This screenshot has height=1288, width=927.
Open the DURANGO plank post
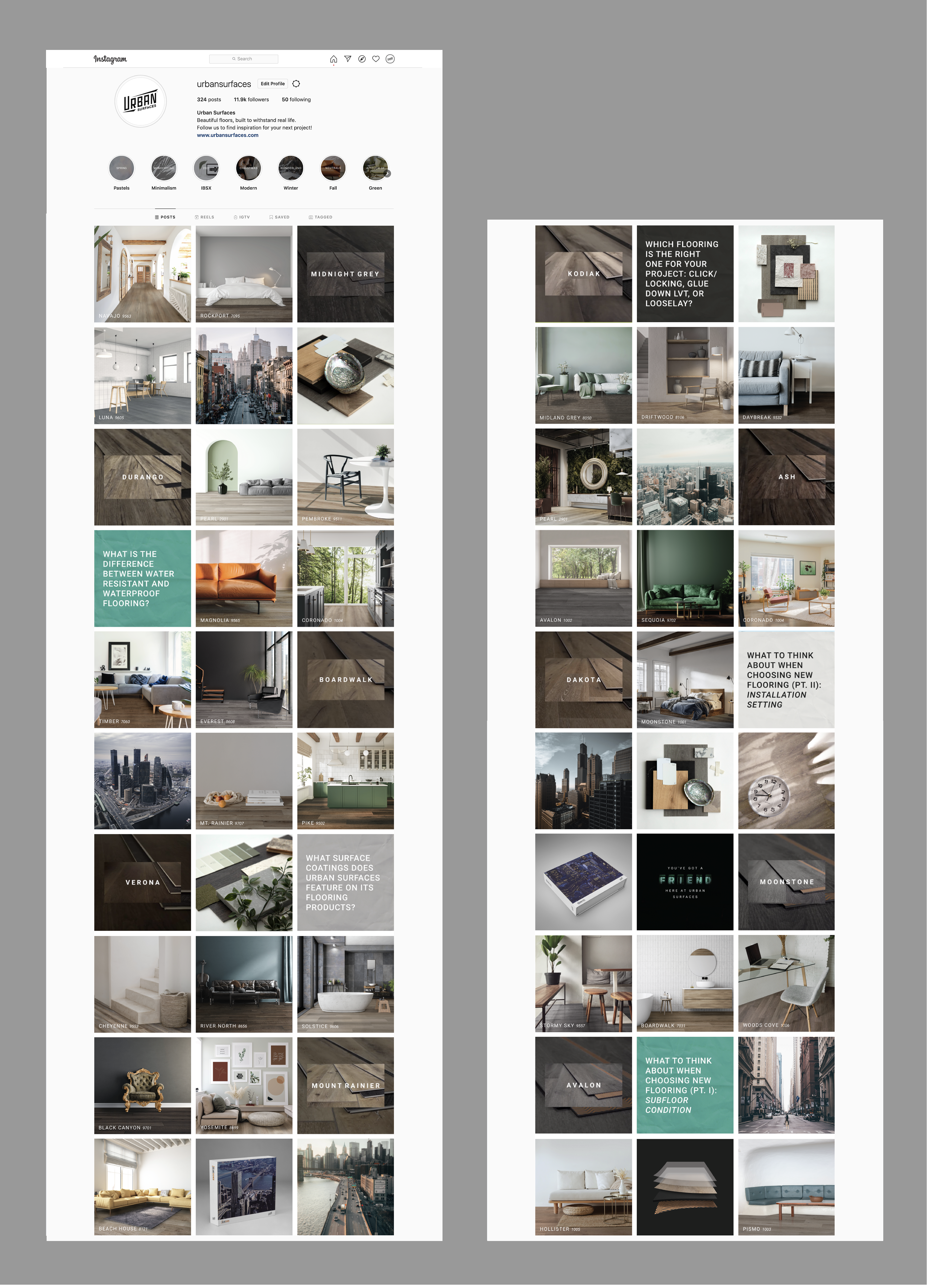pyautogui.click(x=143, y=477)
